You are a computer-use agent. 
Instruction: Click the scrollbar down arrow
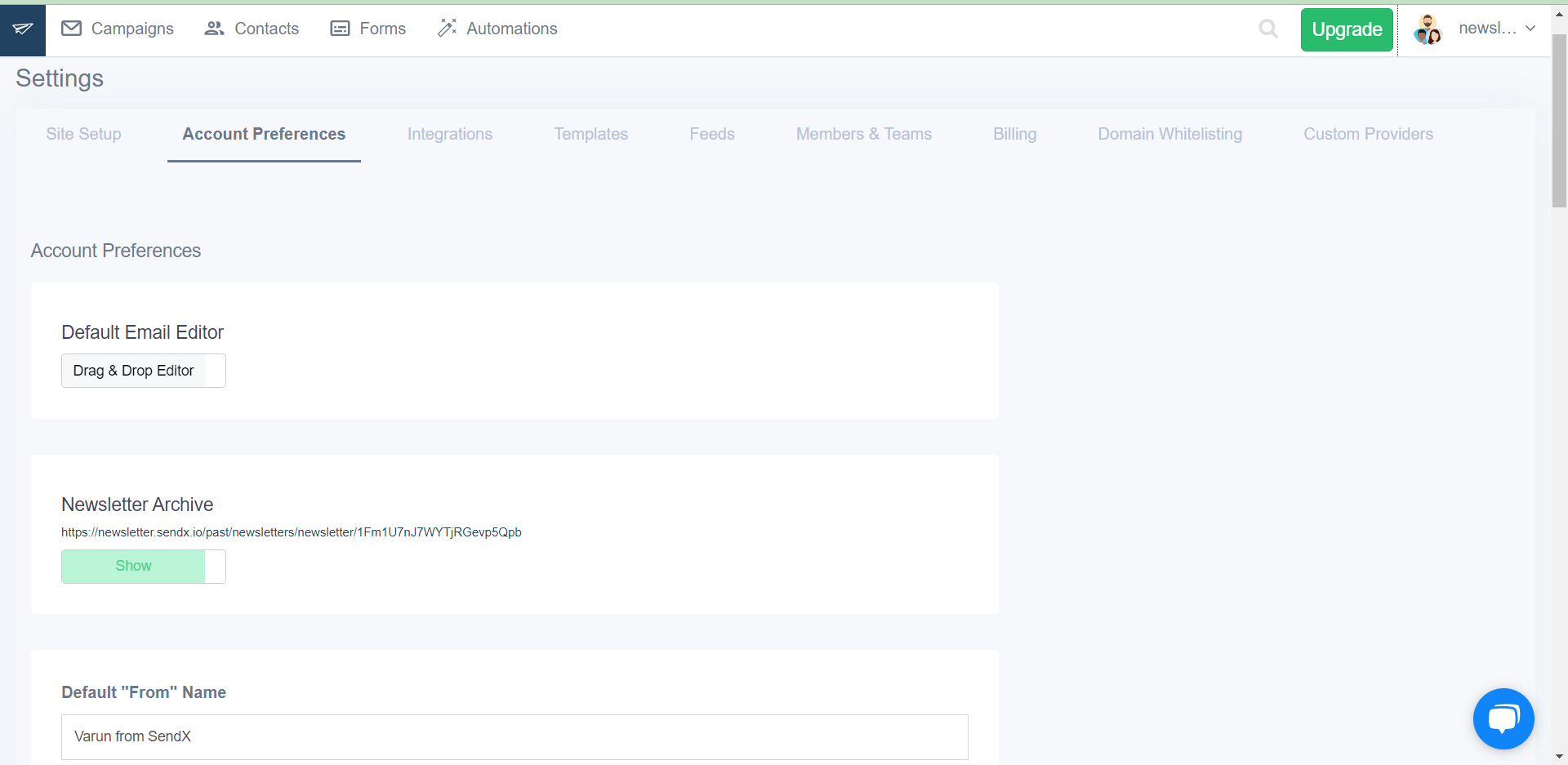click(1559, 757)
